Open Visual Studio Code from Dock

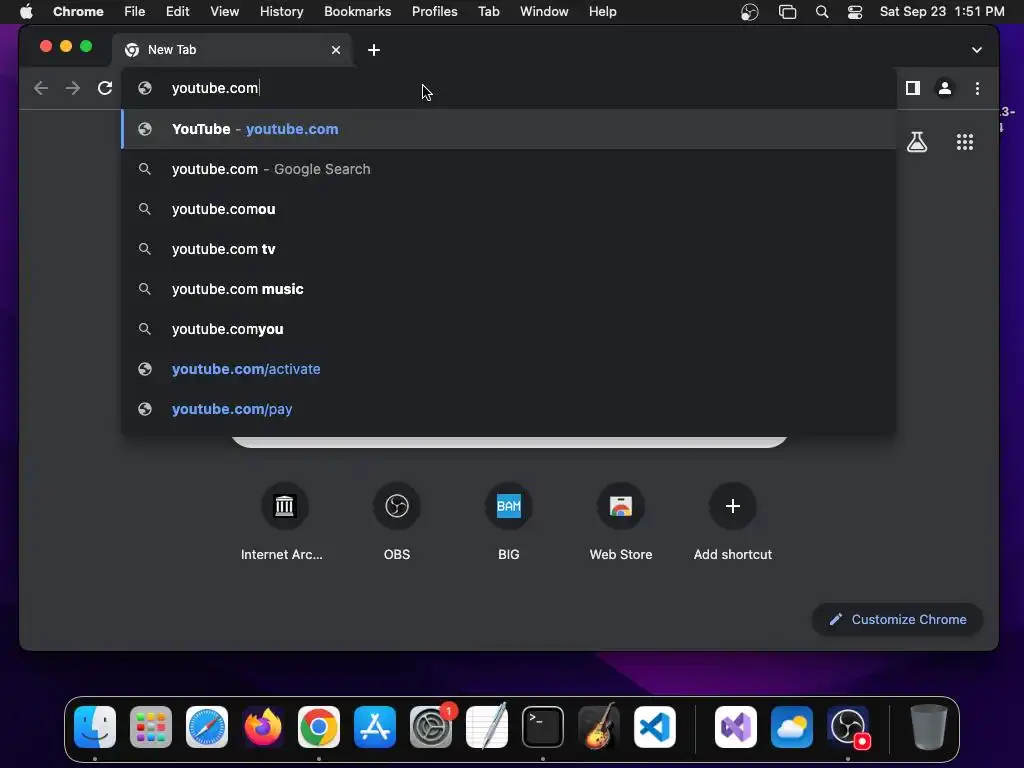coord(655,727)
